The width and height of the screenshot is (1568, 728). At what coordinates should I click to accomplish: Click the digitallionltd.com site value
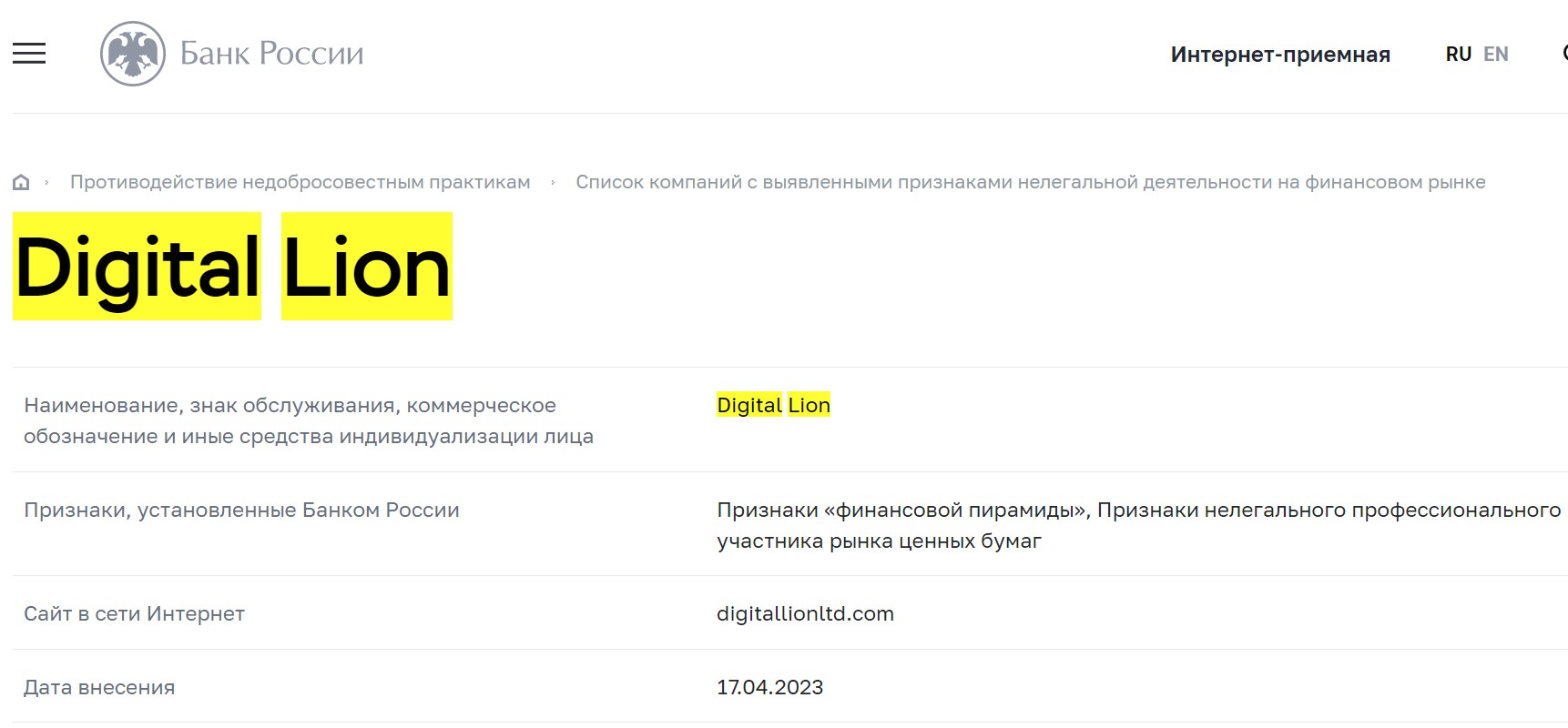(x=806, y=613)
